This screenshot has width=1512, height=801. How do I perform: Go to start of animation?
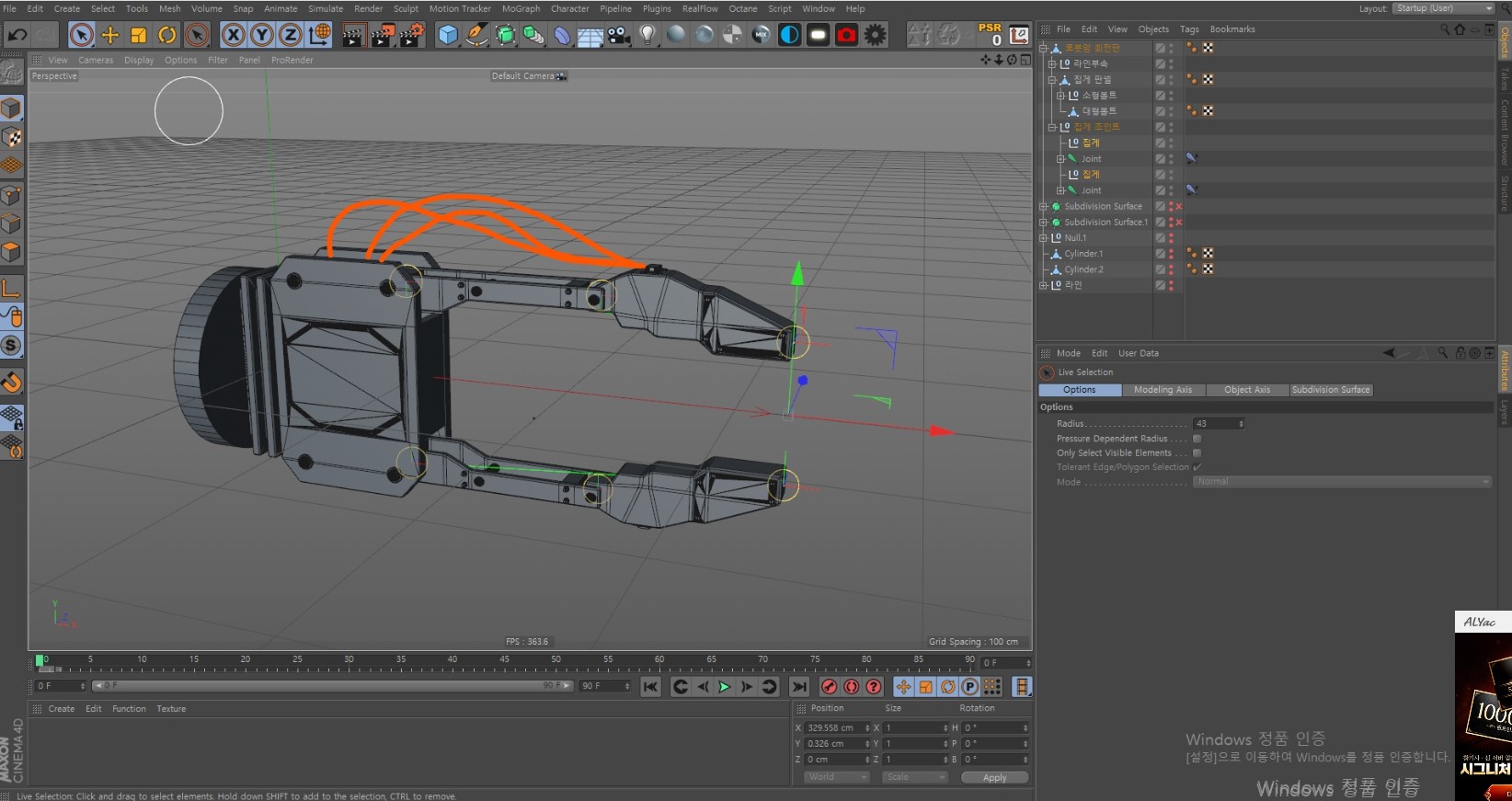click(650, 687)
